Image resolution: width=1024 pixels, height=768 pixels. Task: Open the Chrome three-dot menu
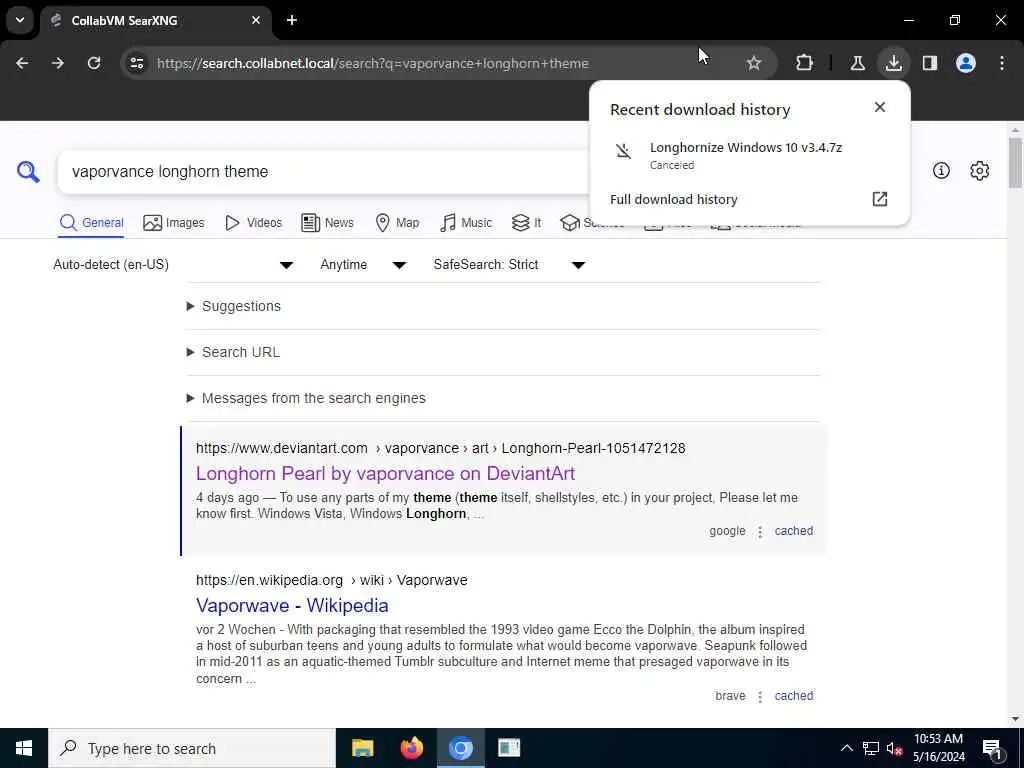point(1002,63)
